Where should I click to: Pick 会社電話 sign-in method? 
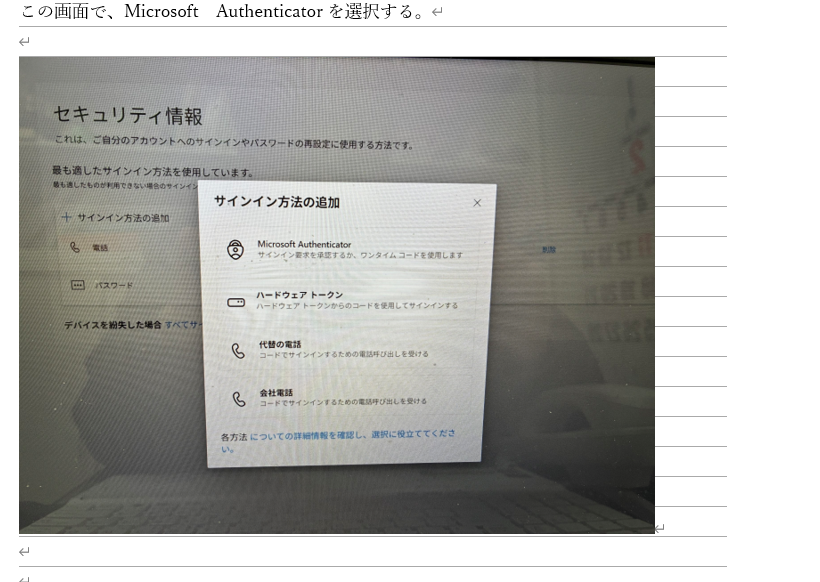[x=276, y=393]
